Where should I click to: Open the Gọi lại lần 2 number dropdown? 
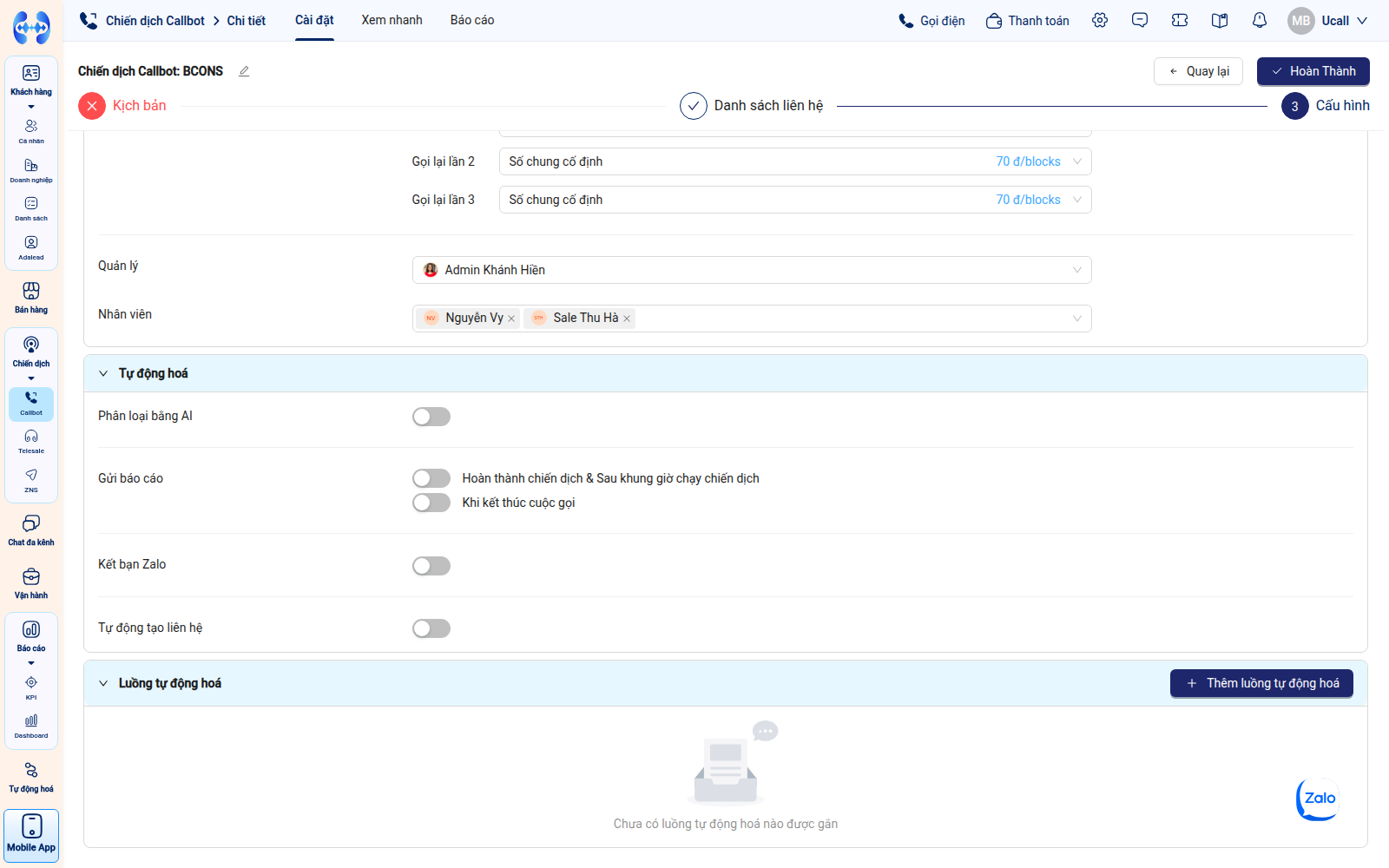pyautogui.click(x=795, y=161)
